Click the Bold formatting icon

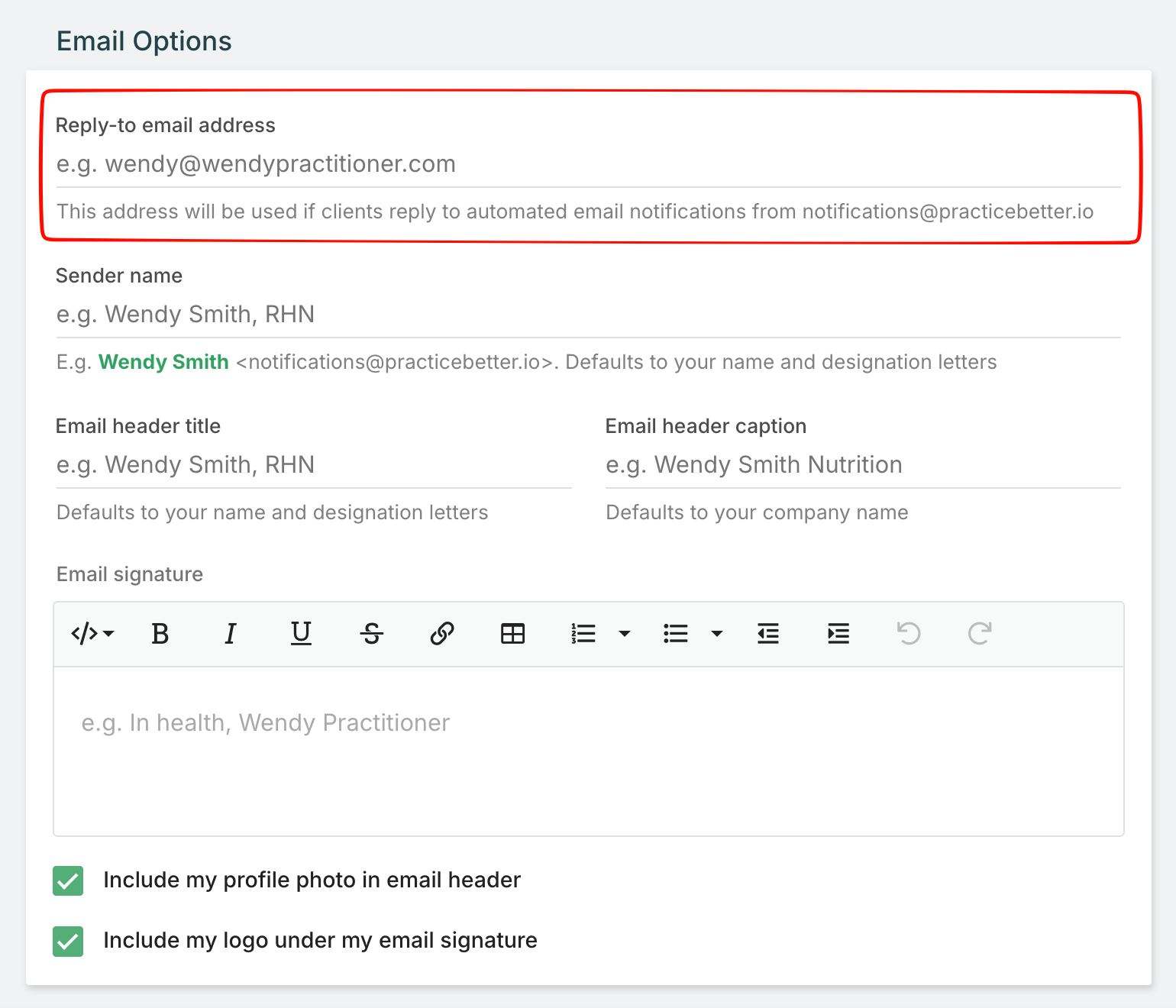click(x=160, y=634)
